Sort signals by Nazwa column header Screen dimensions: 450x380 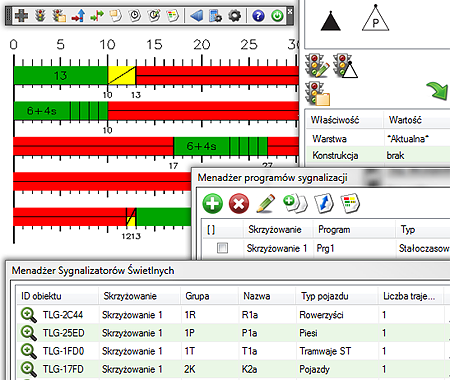[267, 296]
